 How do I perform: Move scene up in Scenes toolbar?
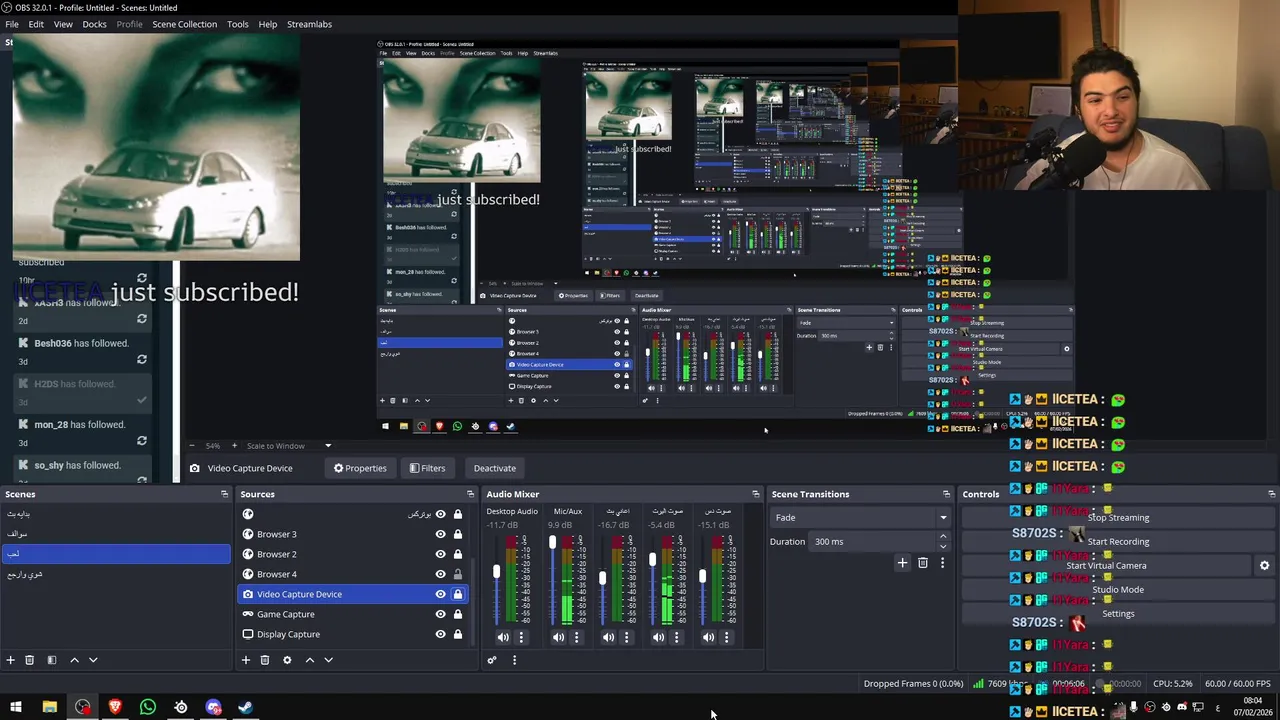tap(74, 660)
